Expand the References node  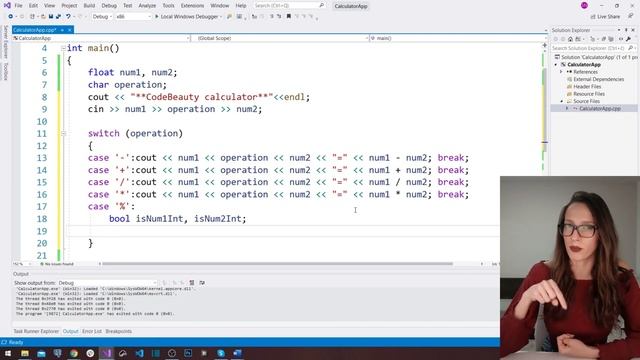(x=561, y=72)
